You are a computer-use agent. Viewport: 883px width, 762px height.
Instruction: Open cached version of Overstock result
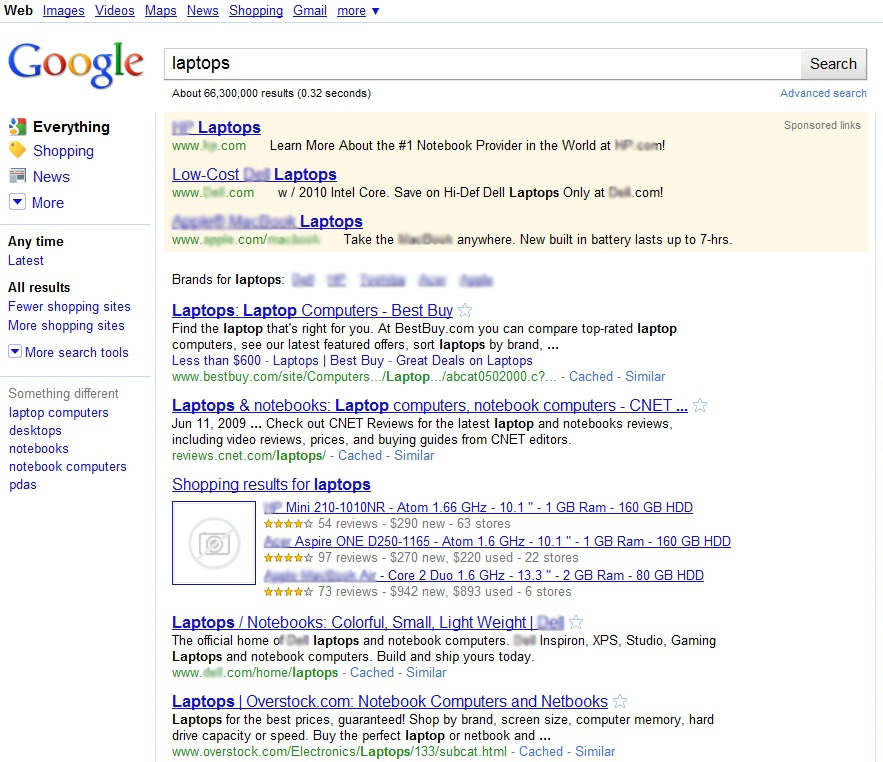coord(541,751)
